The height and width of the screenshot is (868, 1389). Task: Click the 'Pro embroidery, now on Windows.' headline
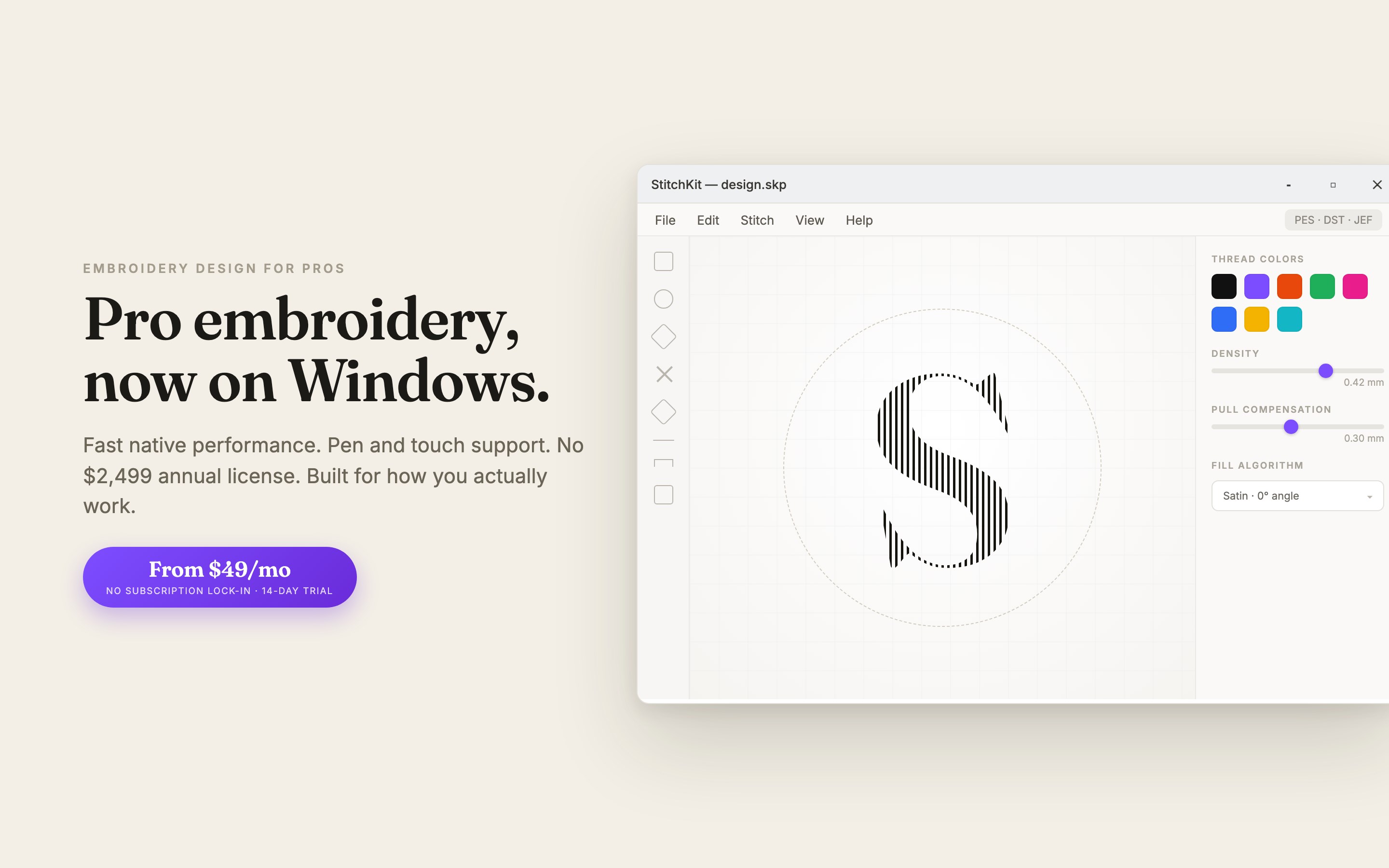point(316,350)
